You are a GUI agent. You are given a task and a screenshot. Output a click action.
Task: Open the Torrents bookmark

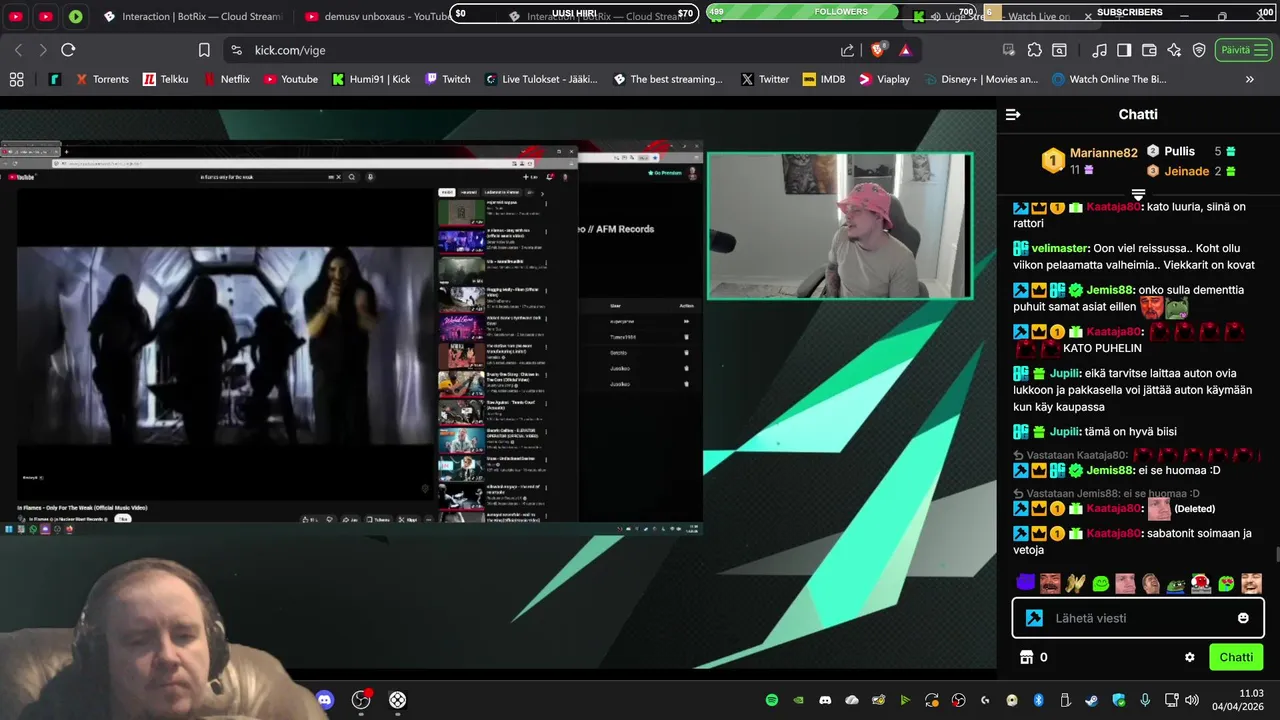pyautogui.click(x=102, y=79)
